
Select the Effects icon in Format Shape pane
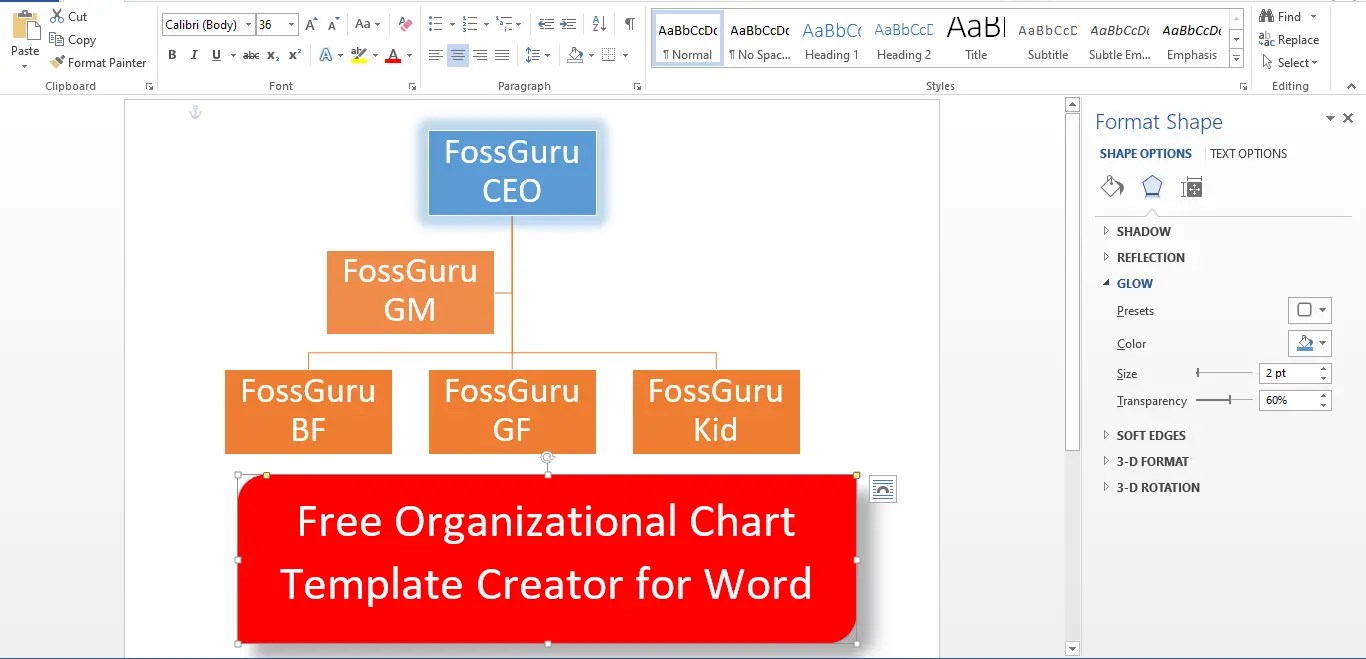click(1152, 187)
